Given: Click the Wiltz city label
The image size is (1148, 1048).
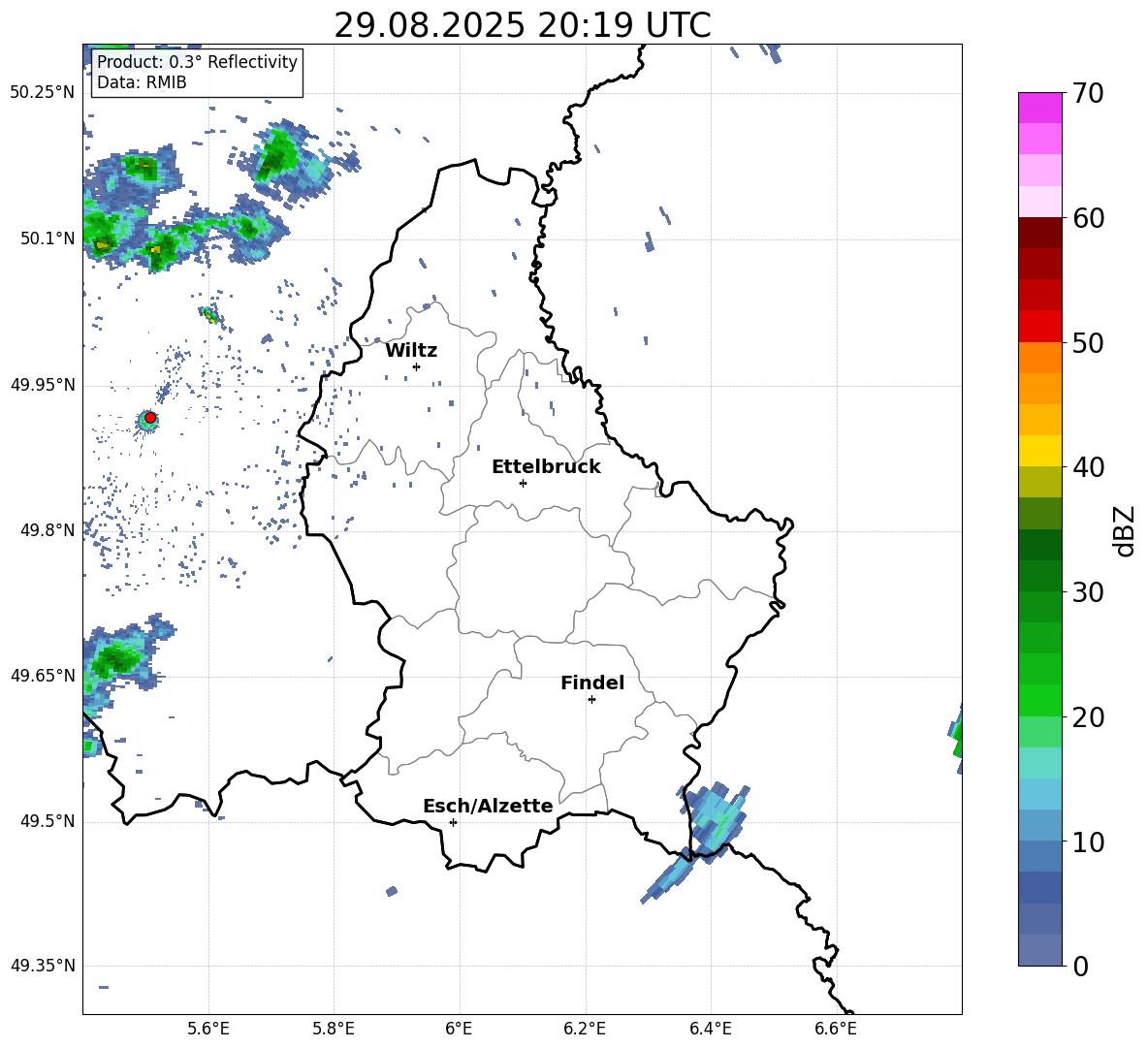Looking at the screenshot, I should pyautogui.click(x=411, y=351).
